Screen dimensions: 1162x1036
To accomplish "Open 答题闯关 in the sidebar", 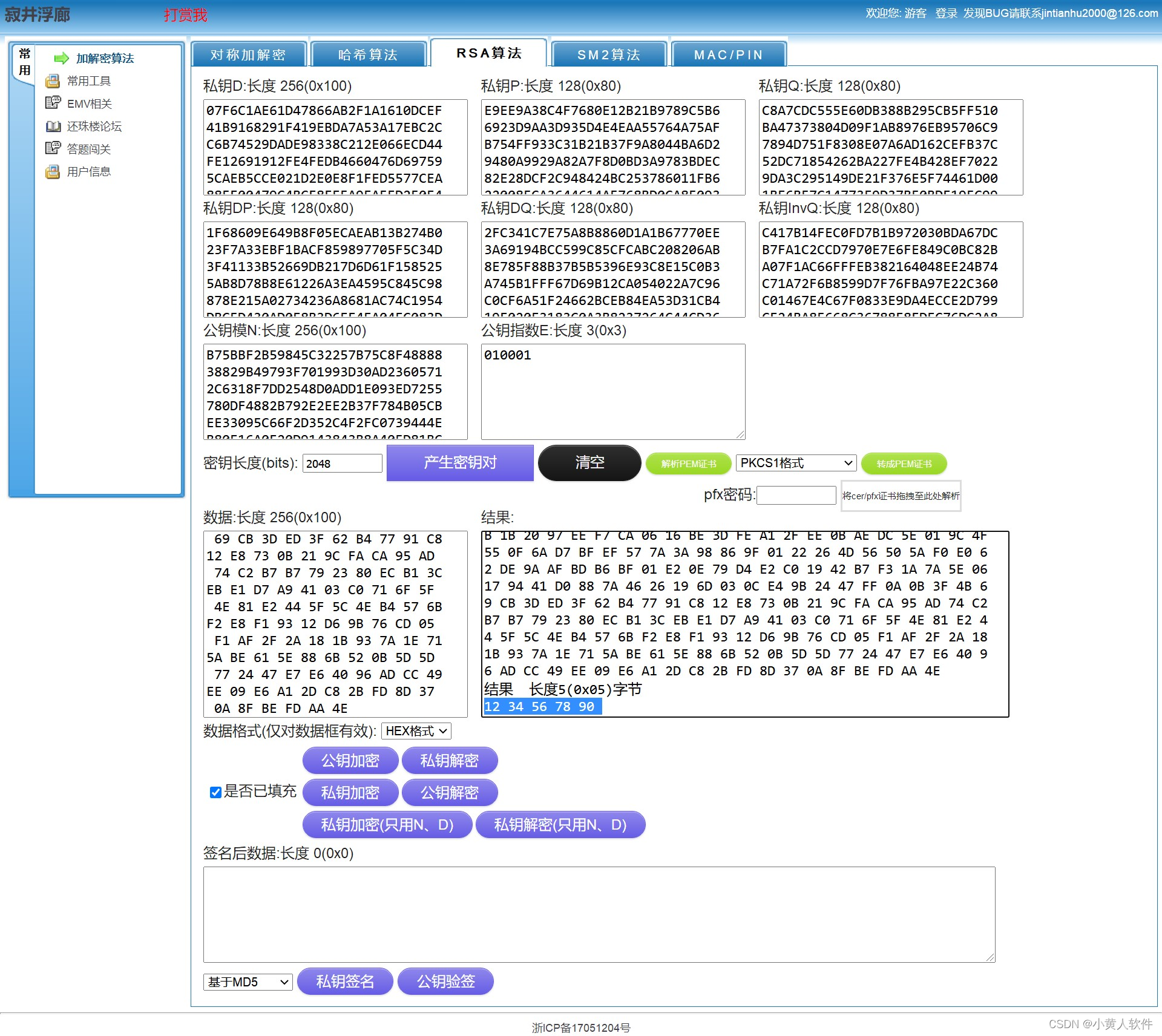I will [x=89, y=149].
